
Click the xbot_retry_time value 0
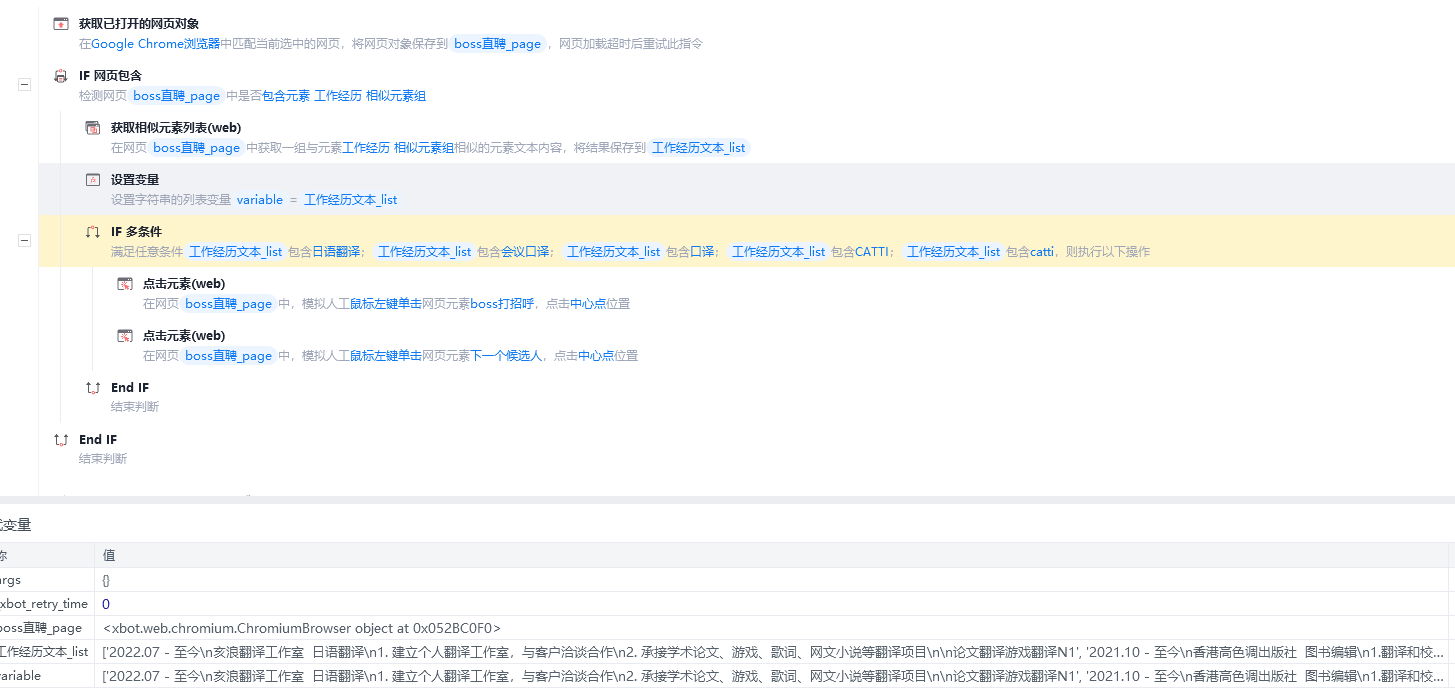point(106,604)
